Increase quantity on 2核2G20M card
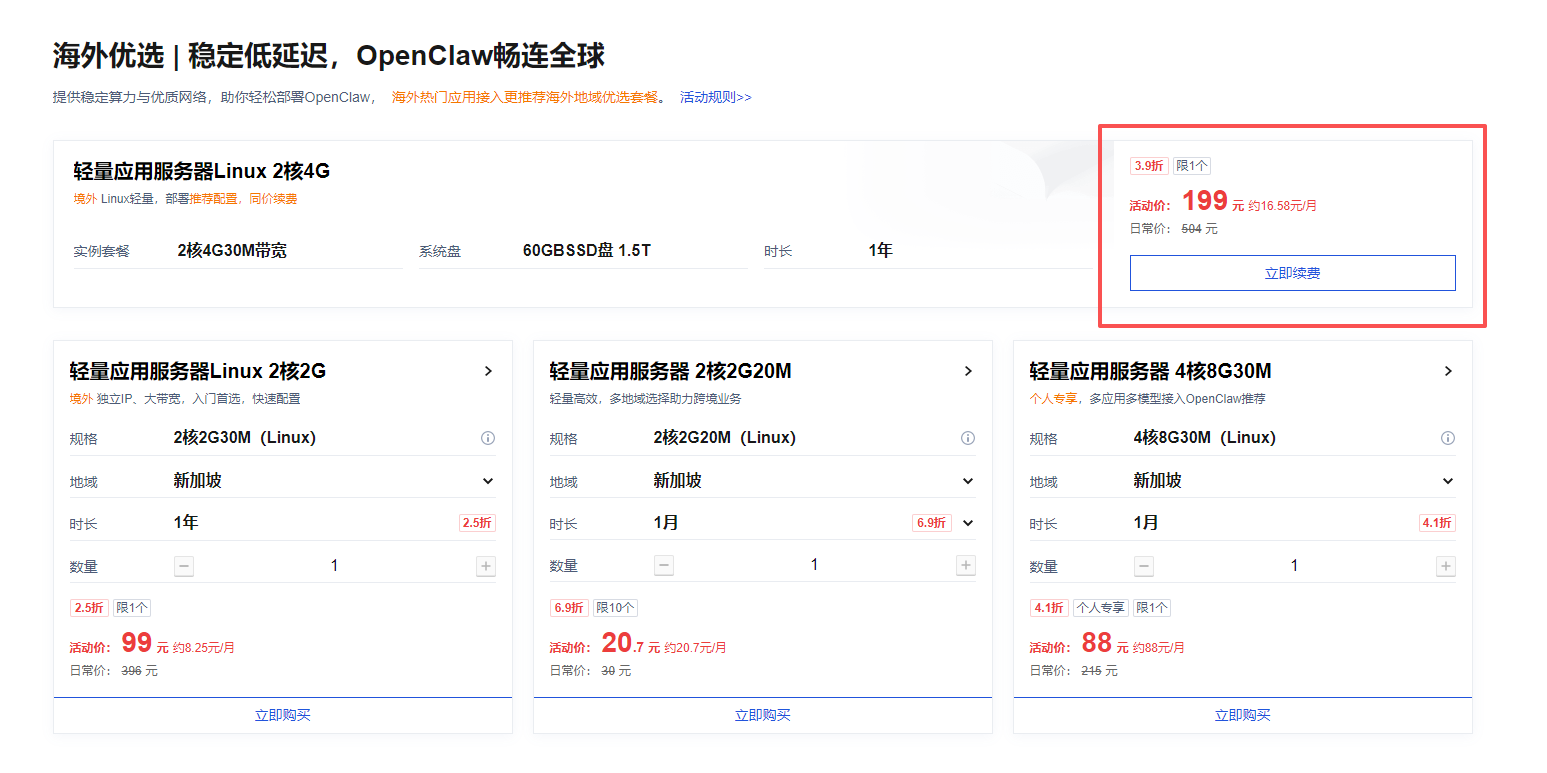 [966, 566]
